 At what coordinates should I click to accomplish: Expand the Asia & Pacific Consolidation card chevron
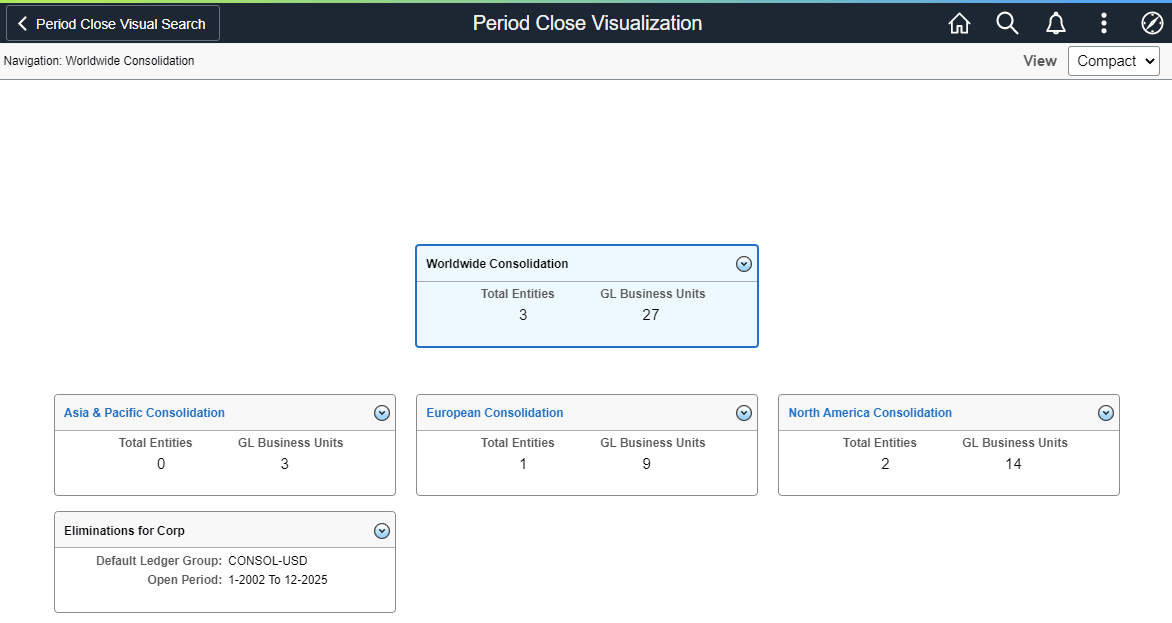pos(381,412)
